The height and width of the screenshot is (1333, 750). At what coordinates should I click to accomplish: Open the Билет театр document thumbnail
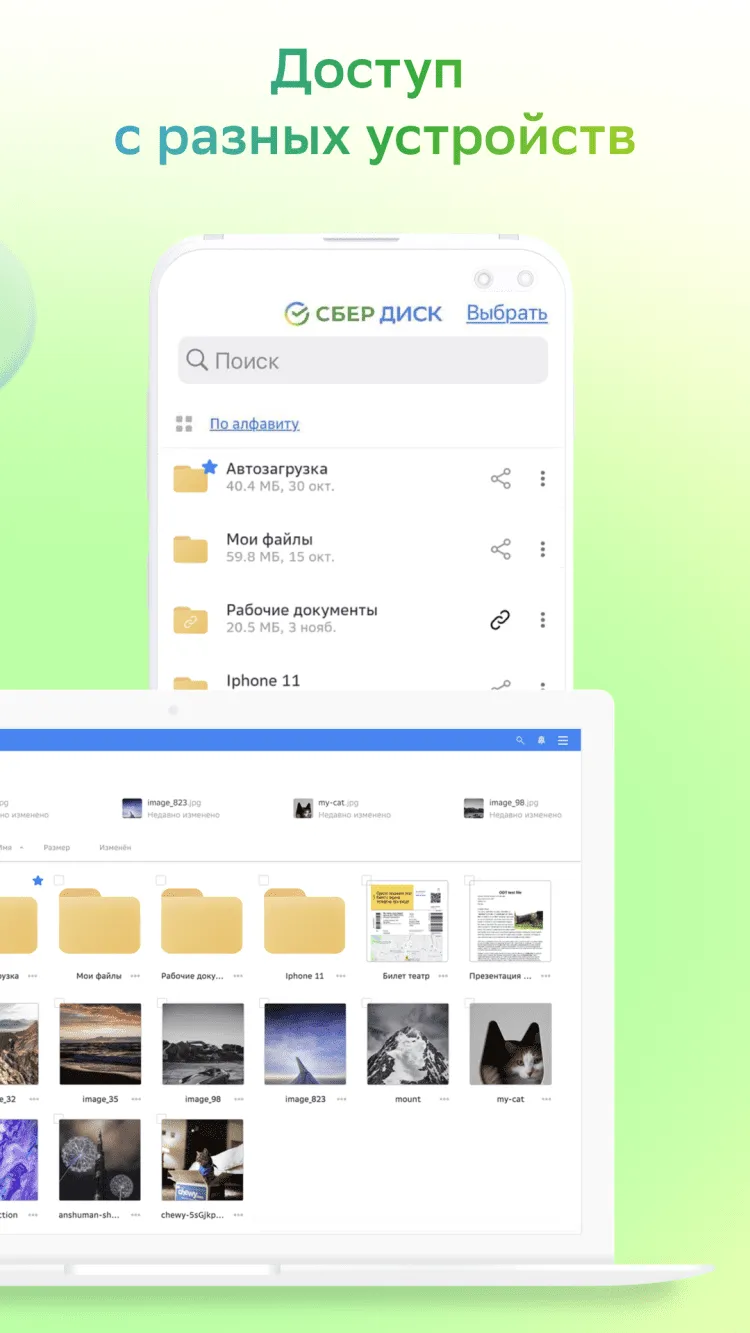[408, 921]
